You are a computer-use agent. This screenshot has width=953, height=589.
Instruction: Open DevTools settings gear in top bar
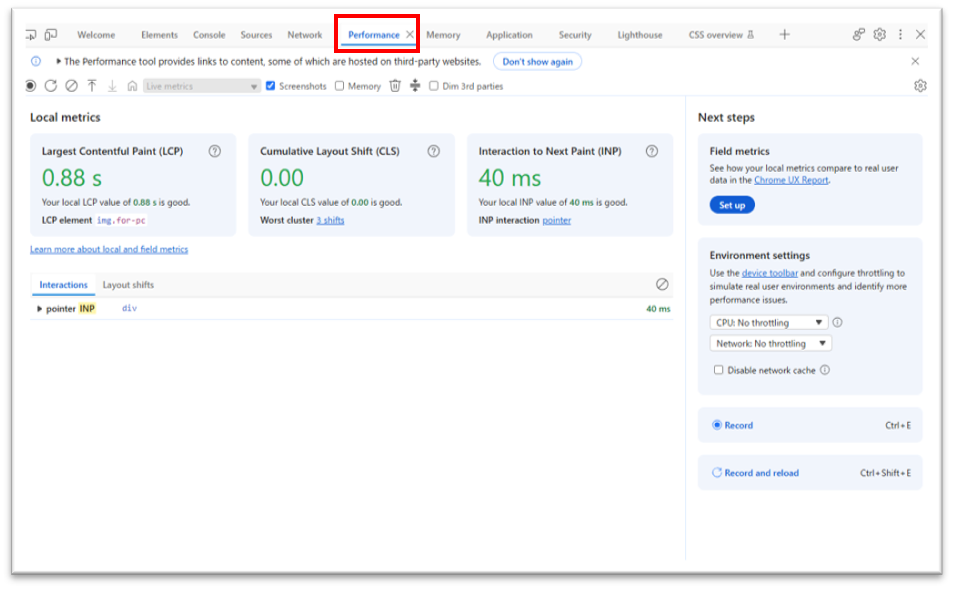(879, 35)
